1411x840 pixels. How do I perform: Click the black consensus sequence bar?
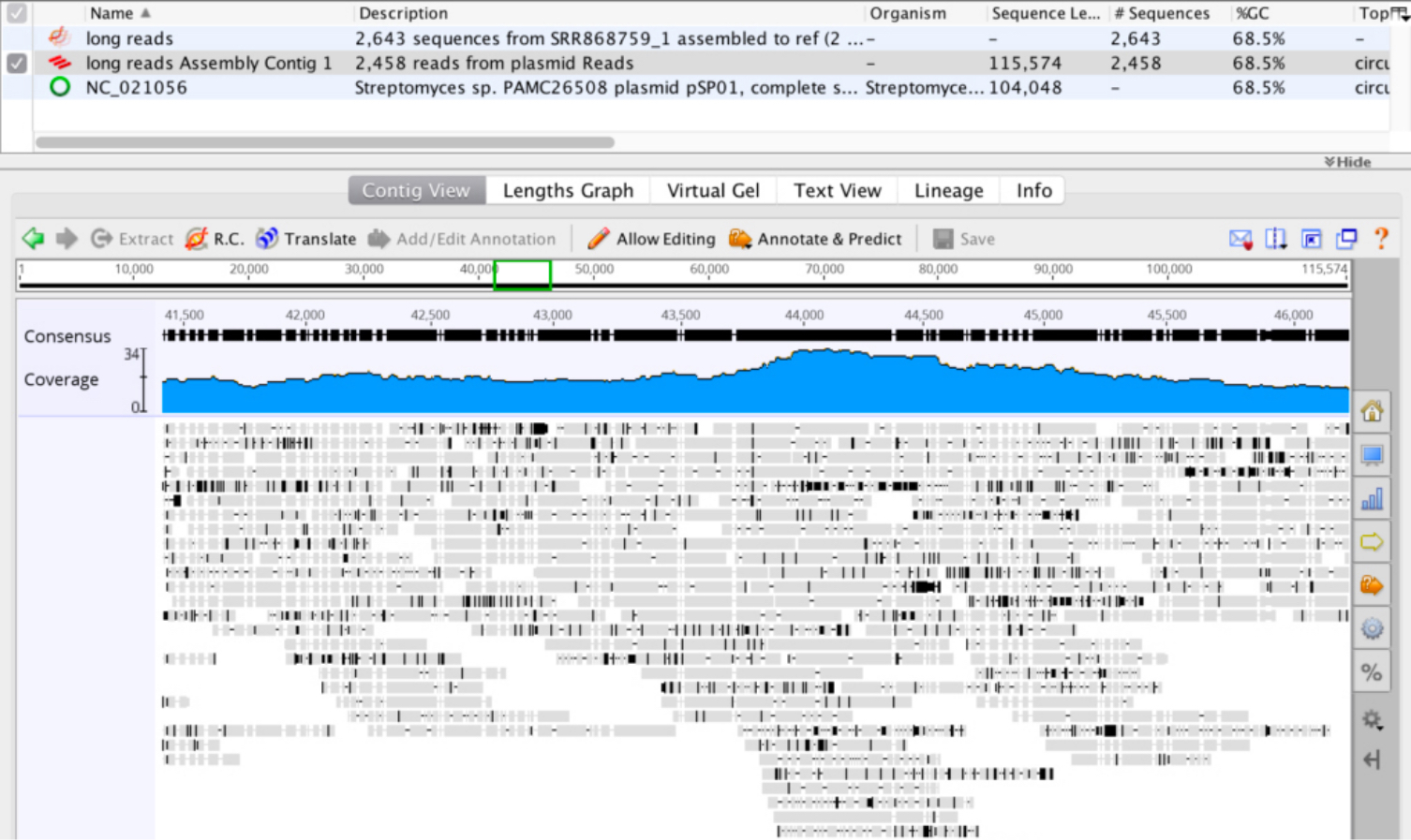[x=755, y=335]
